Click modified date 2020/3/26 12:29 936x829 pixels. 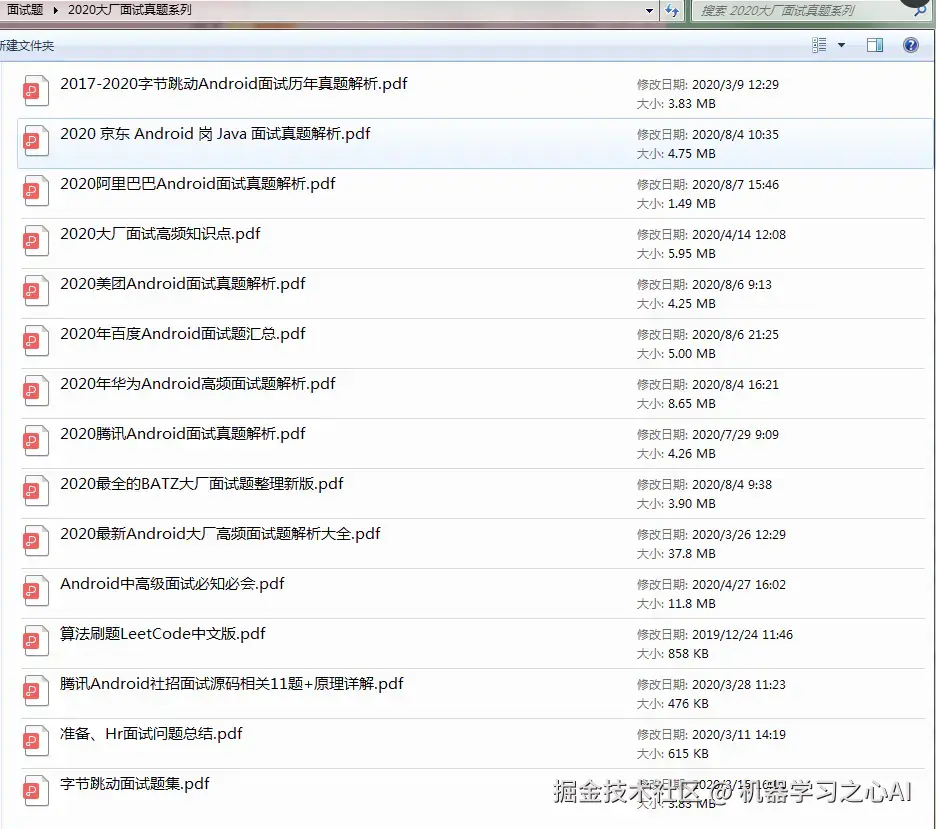click(738, 535)
